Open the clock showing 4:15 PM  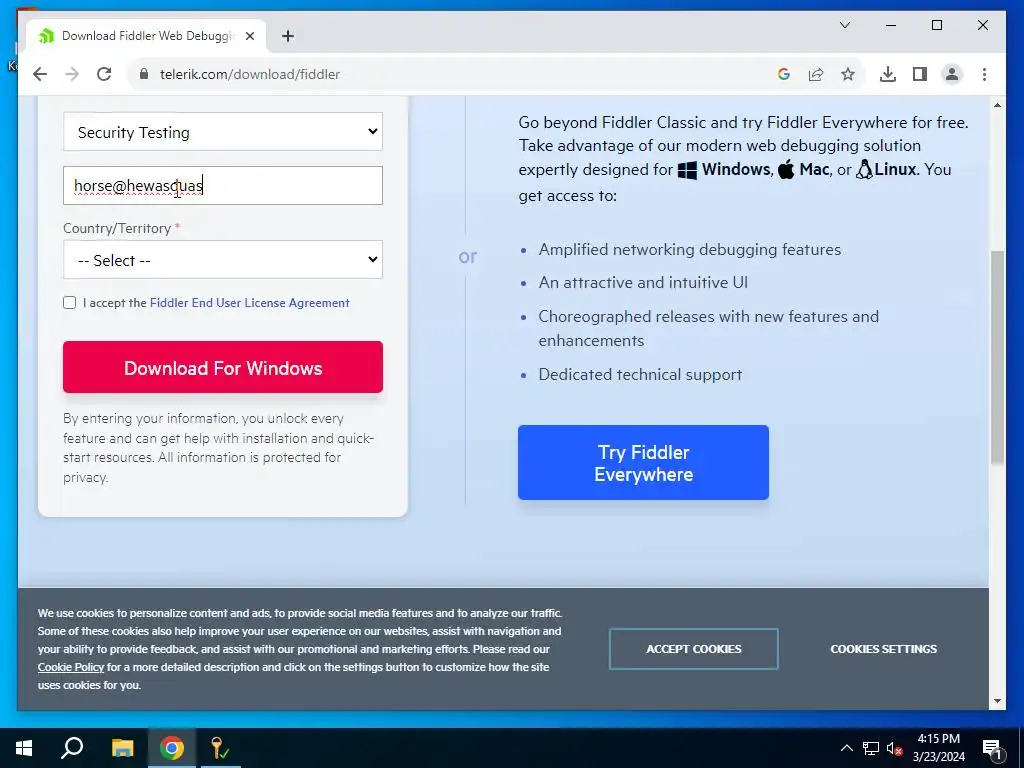[x=938, y=748]
